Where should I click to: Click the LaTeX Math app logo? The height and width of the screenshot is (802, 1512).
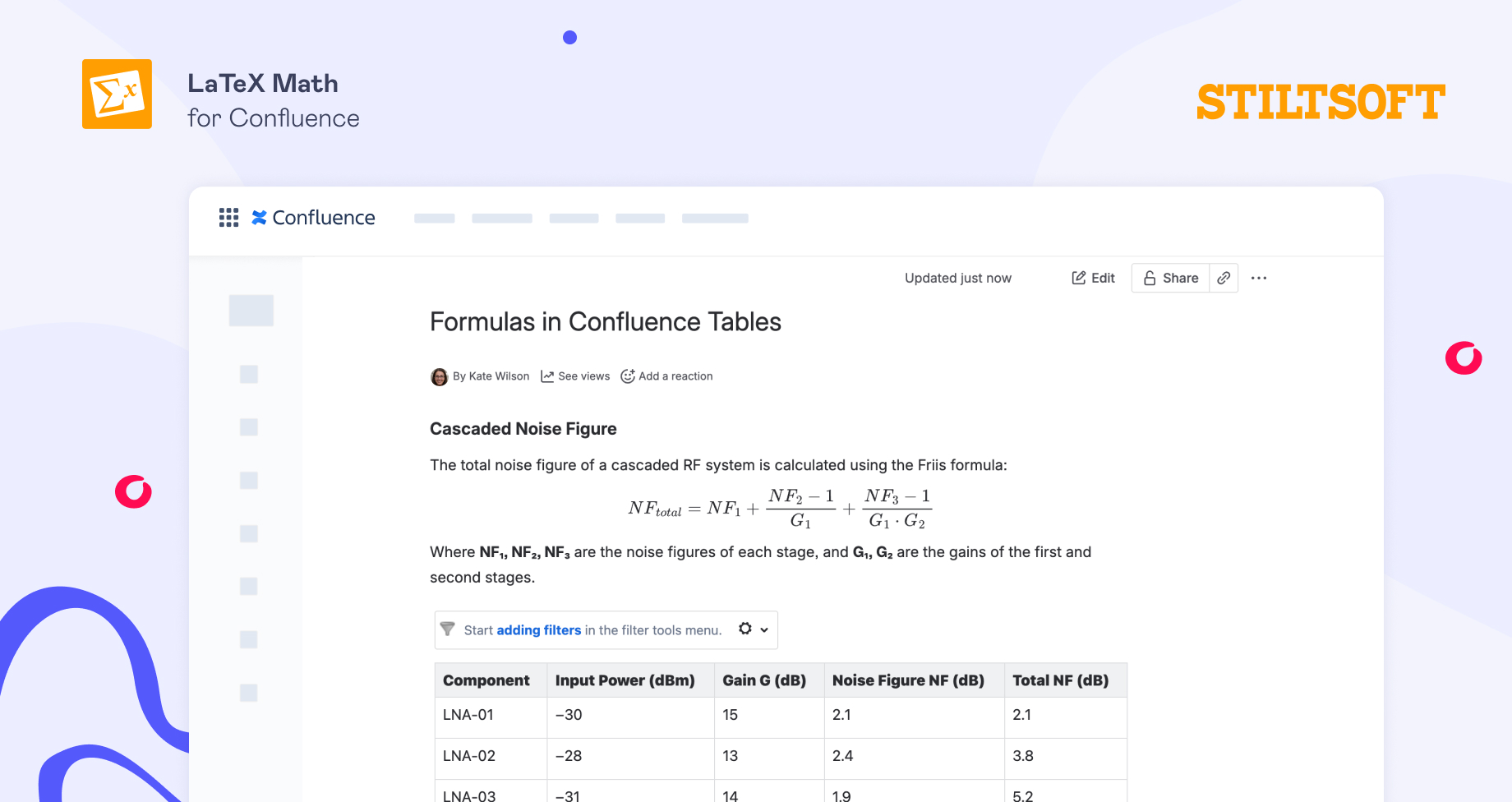(117, 94)
